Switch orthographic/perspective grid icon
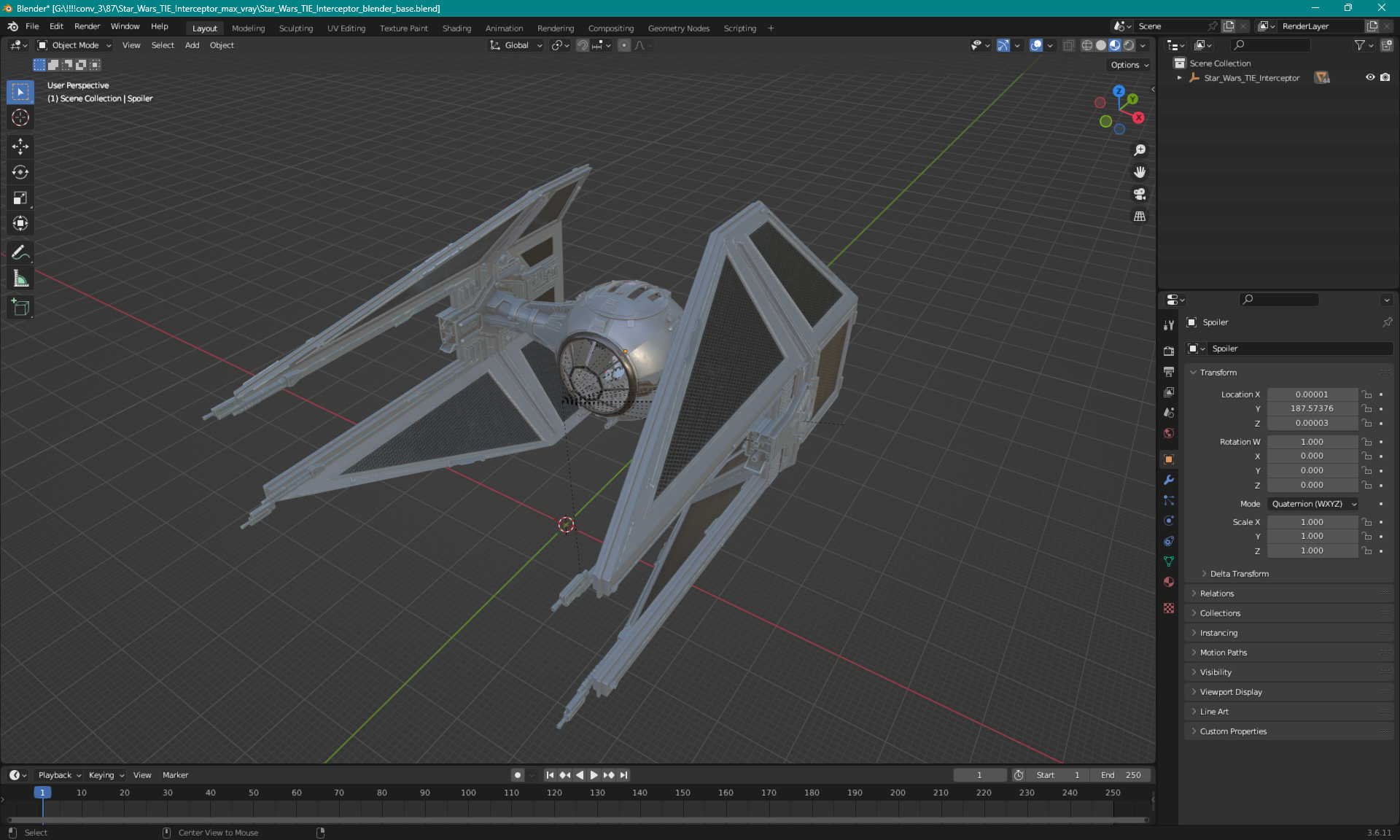This screenshot has width=1400, height=840. coord(1140,217)
